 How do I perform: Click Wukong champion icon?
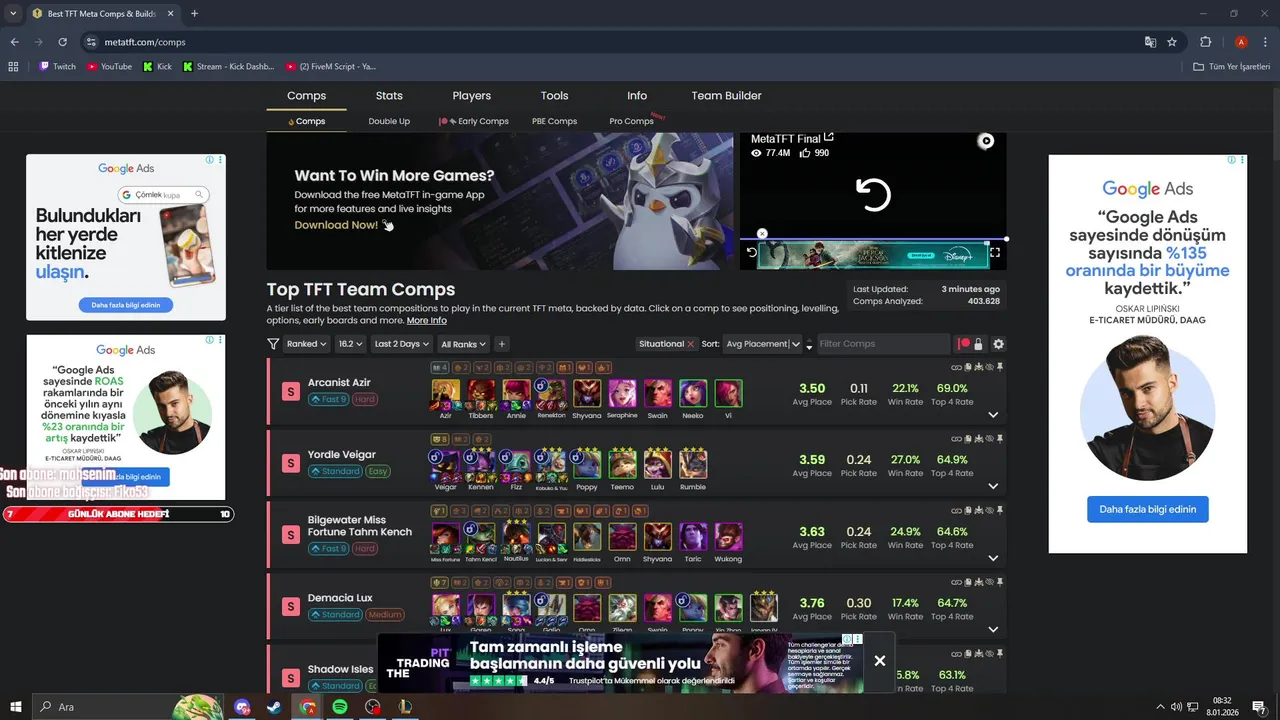point(728,537)
